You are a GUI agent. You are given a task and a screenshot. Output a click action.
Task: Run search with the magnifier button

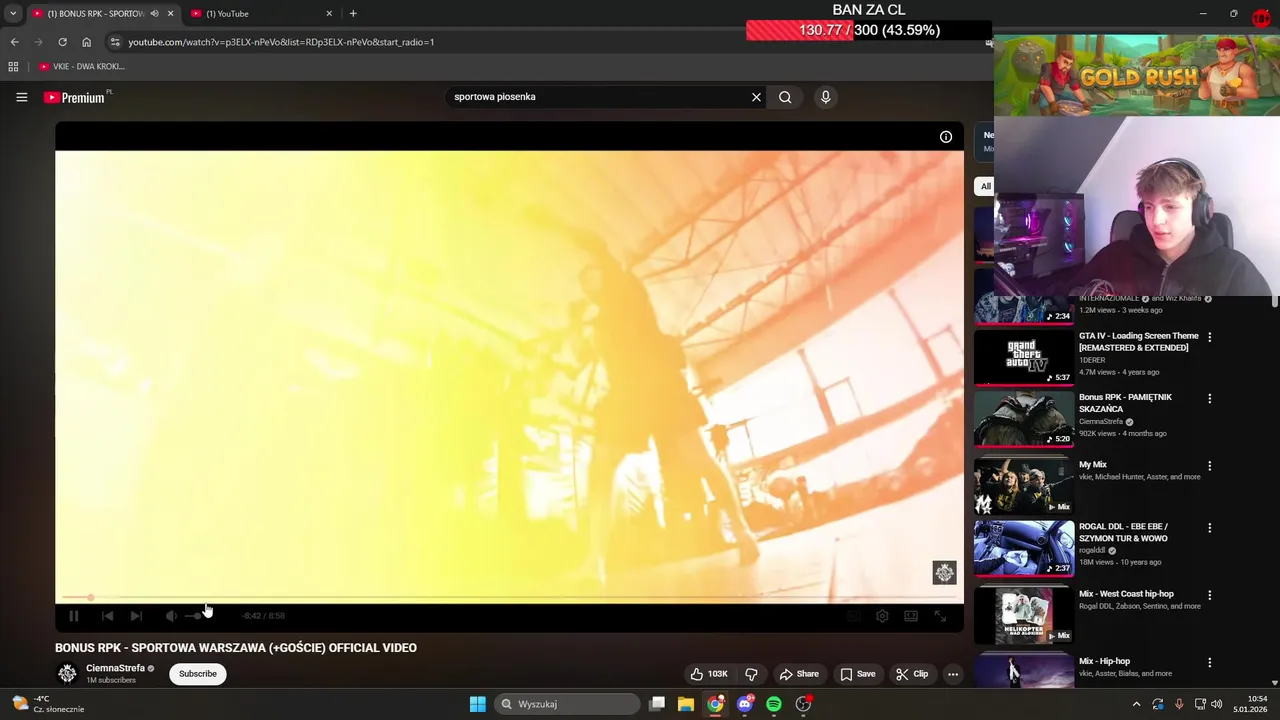click(x=785, y=97)
